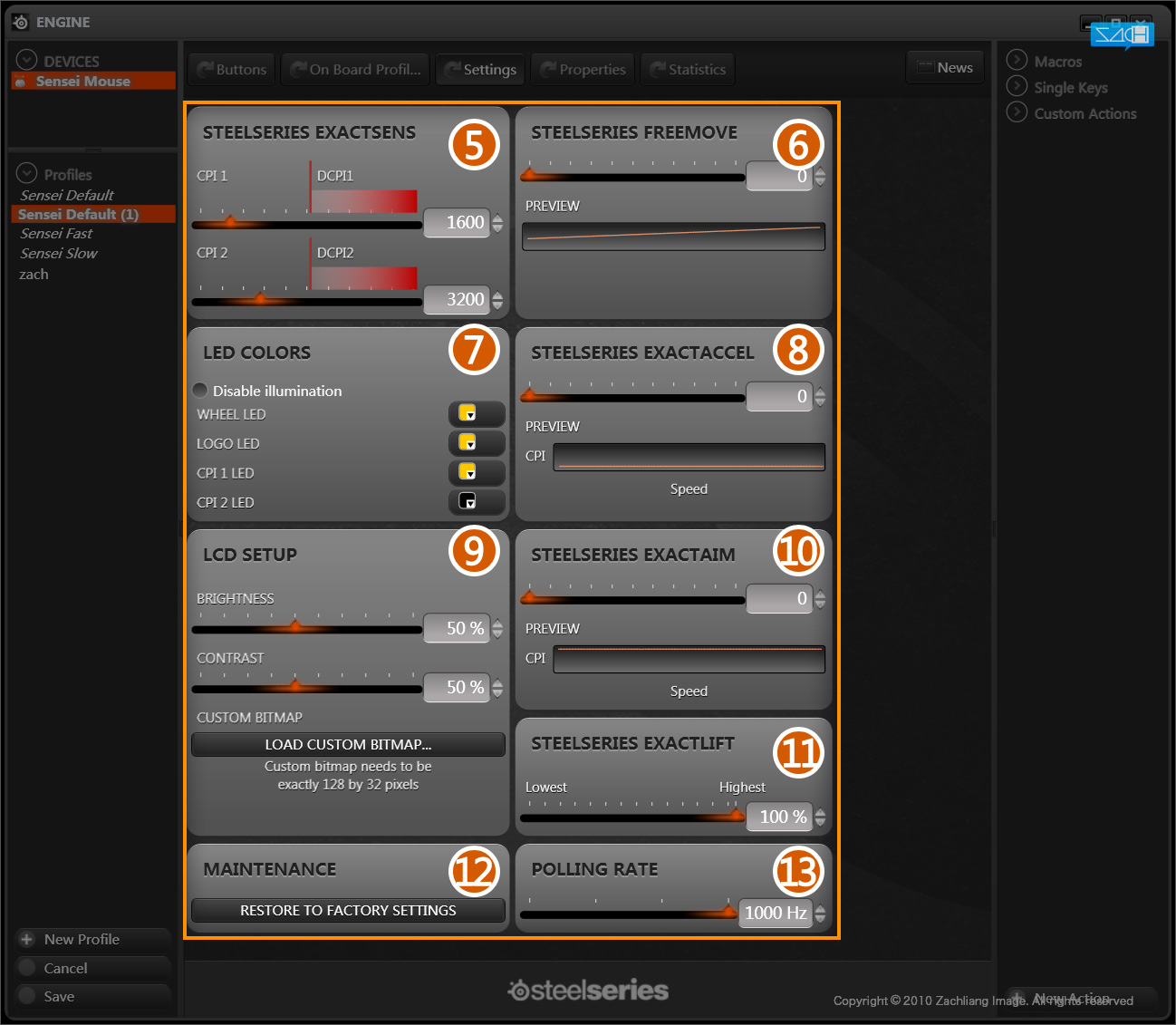Click the CPI 2 value field showing 3200
1176x1025 pixels.
(x=458, y=299)
